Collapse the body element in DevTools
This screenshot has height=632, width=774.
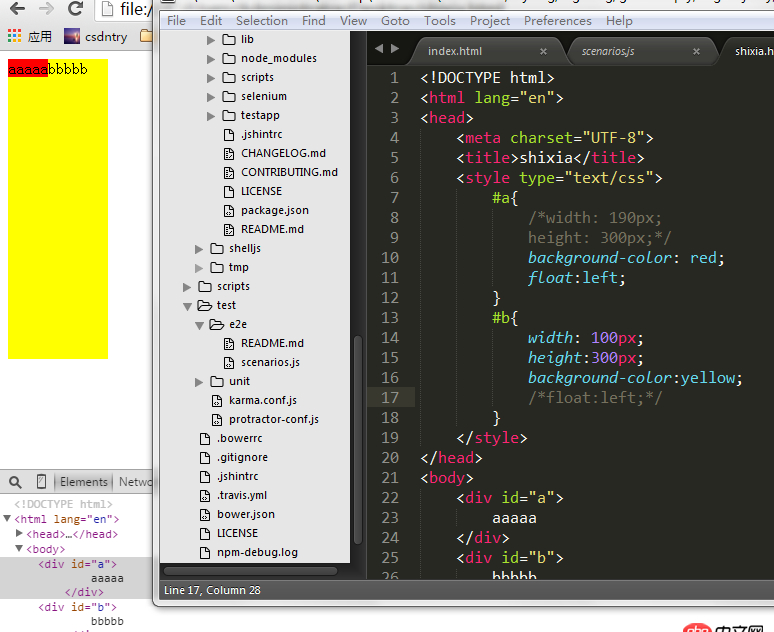(19, 549)
